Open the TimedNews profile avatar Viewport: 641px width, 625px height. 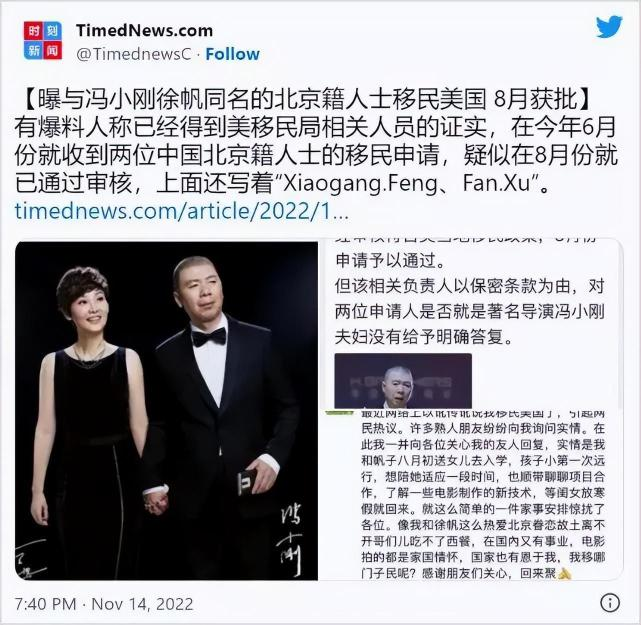(x=43, y=40)
